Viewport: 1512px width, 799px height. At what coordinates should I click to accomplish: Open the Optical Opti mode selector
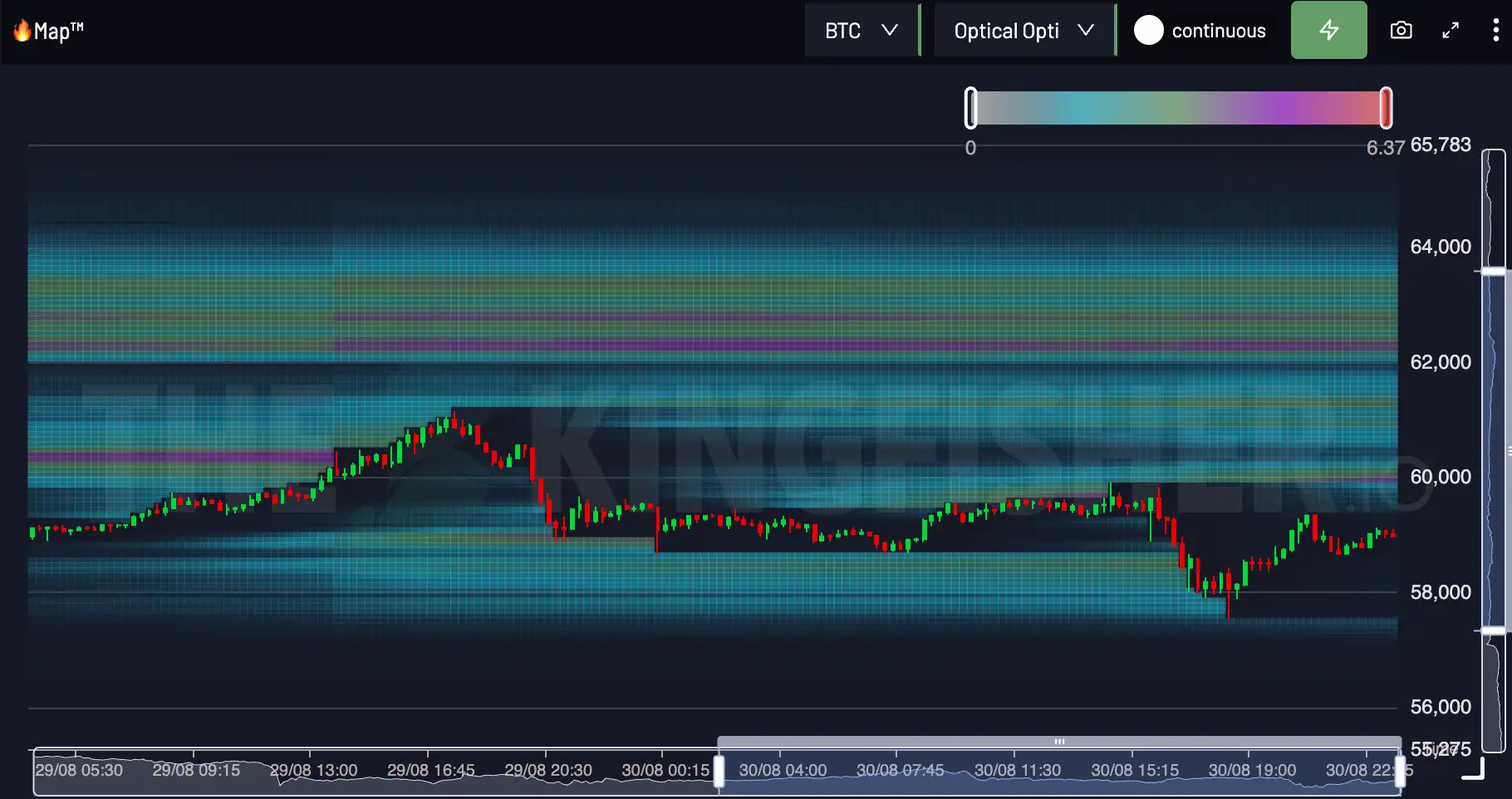pos(1006,30)
